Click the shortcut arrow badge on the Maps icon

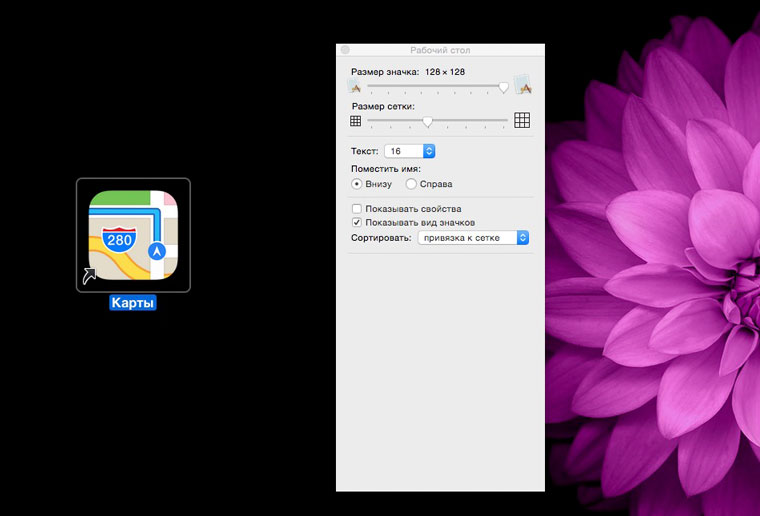pos(90,275)
